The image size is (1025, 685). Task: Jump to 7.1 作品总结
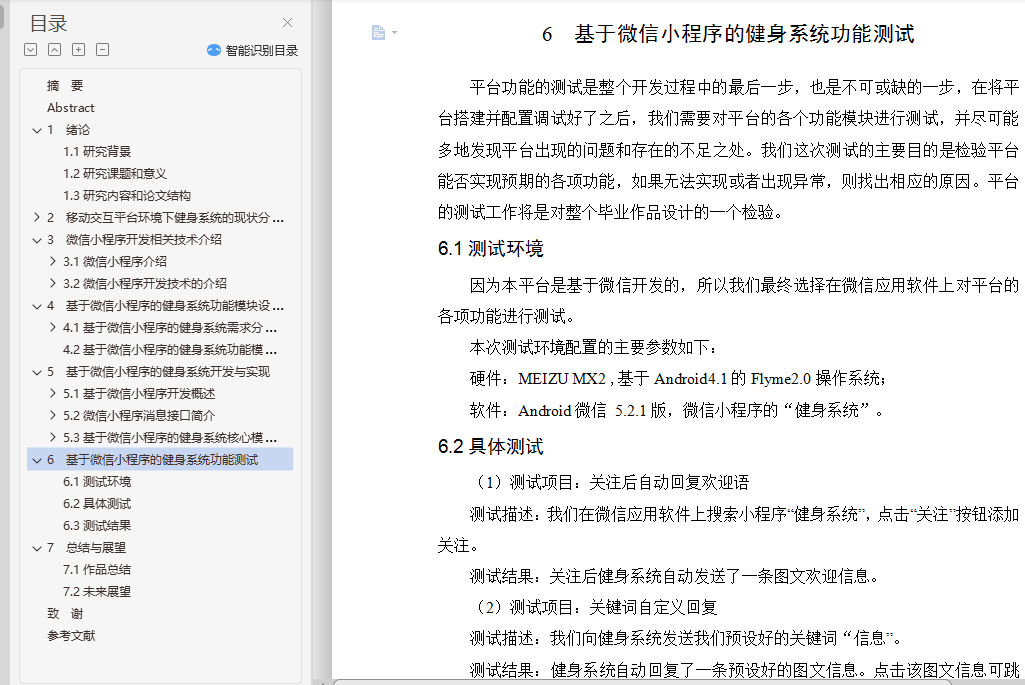click(x=97, y=570)
